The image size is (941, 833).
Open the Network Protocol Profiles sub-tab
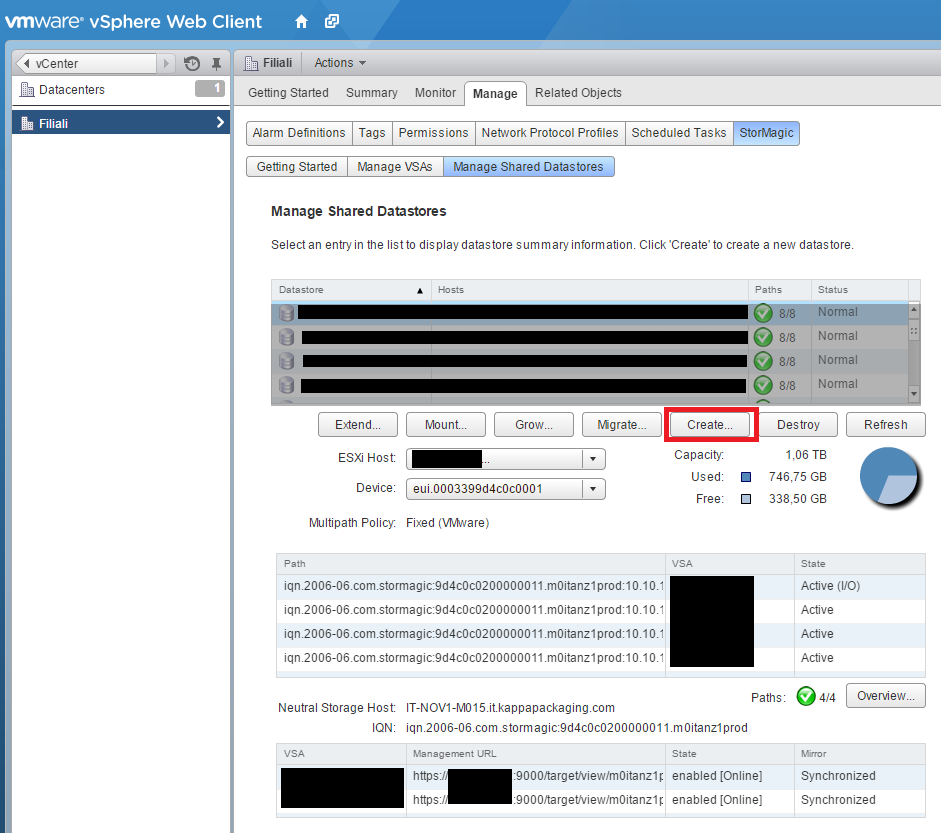(x=550, y=133)
